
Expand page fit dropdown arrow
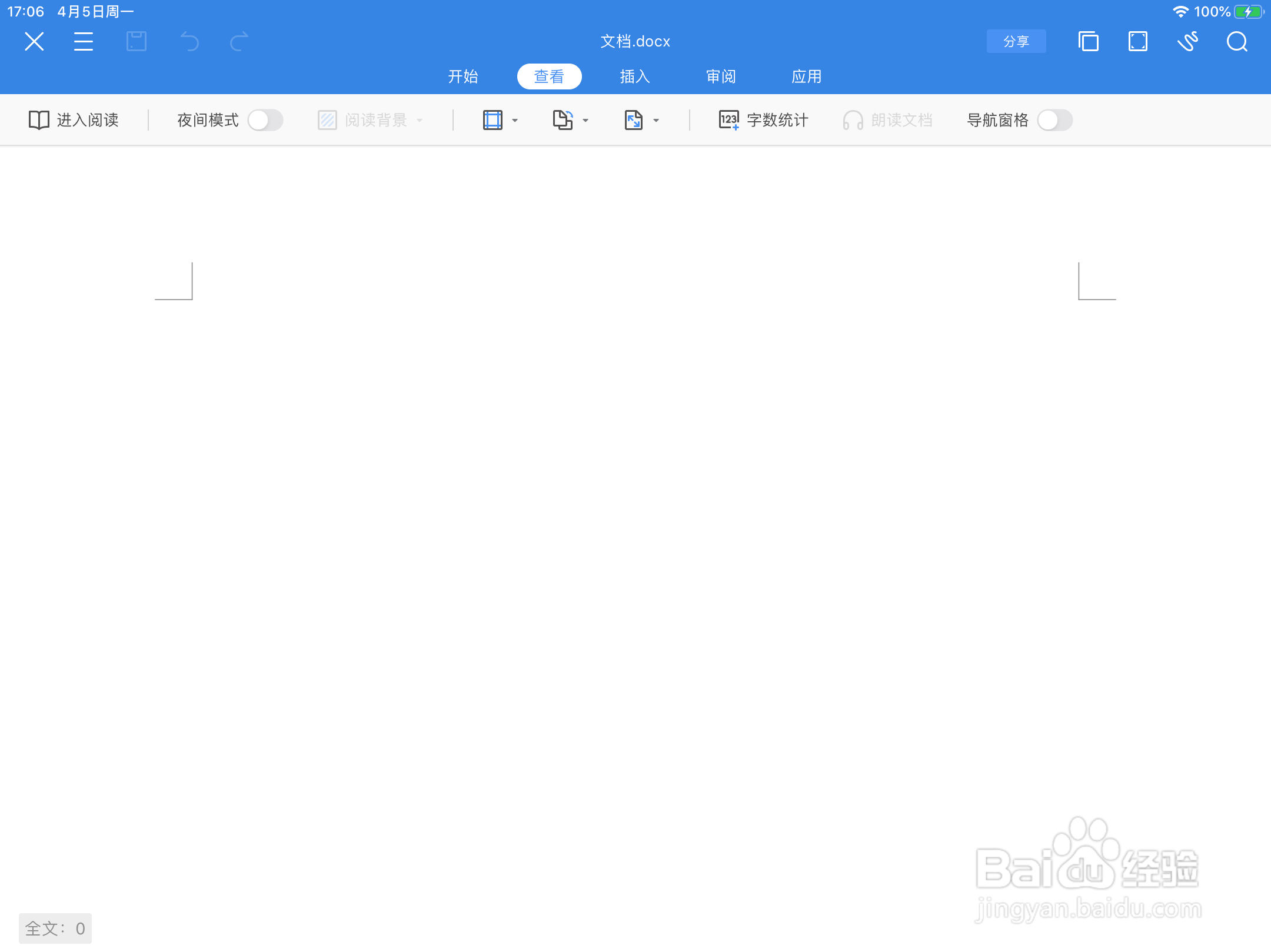tap(515, 121)
